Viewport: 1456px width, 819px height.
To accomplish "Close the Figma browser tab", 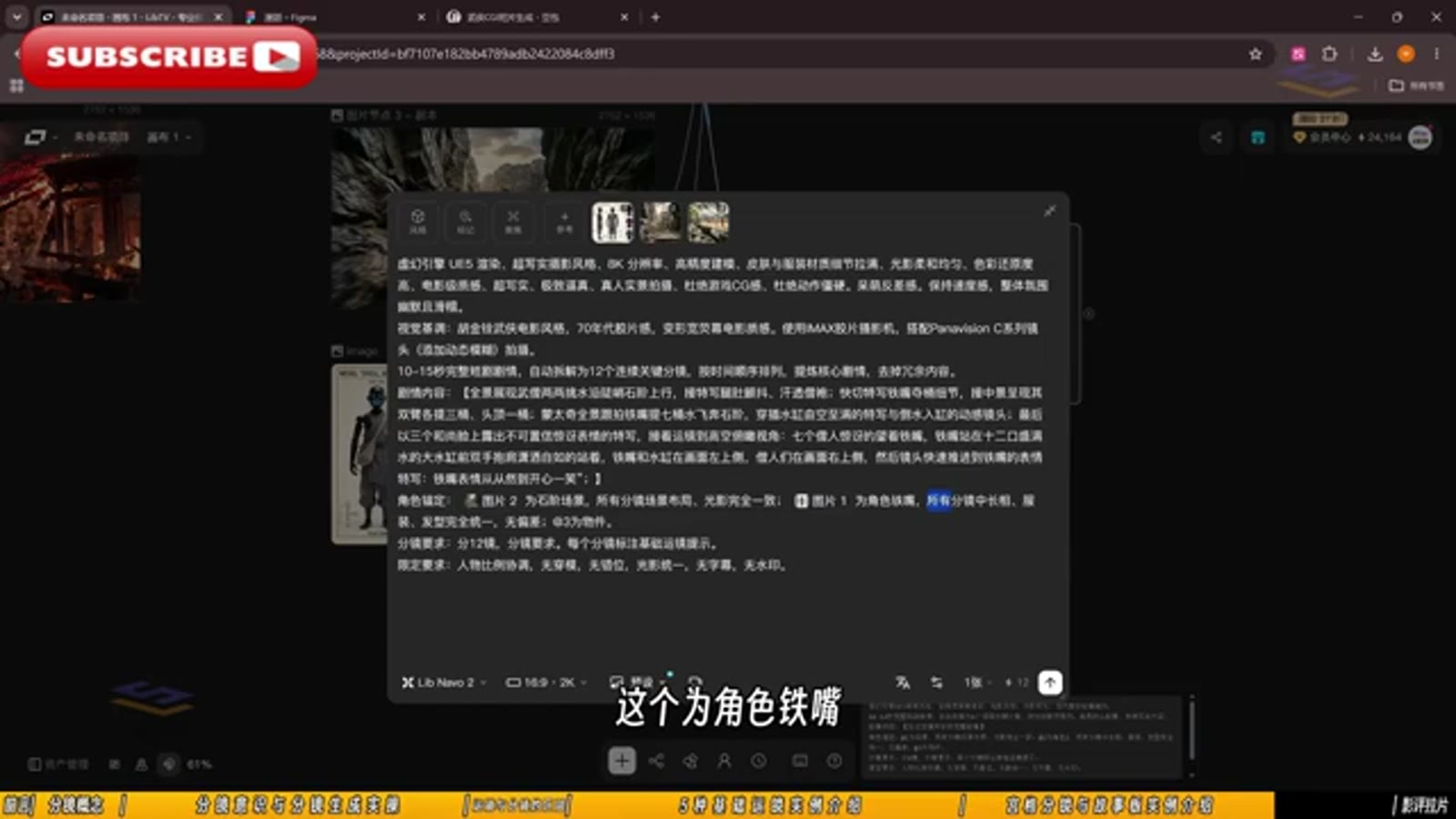I will click(x=421, y=16).
